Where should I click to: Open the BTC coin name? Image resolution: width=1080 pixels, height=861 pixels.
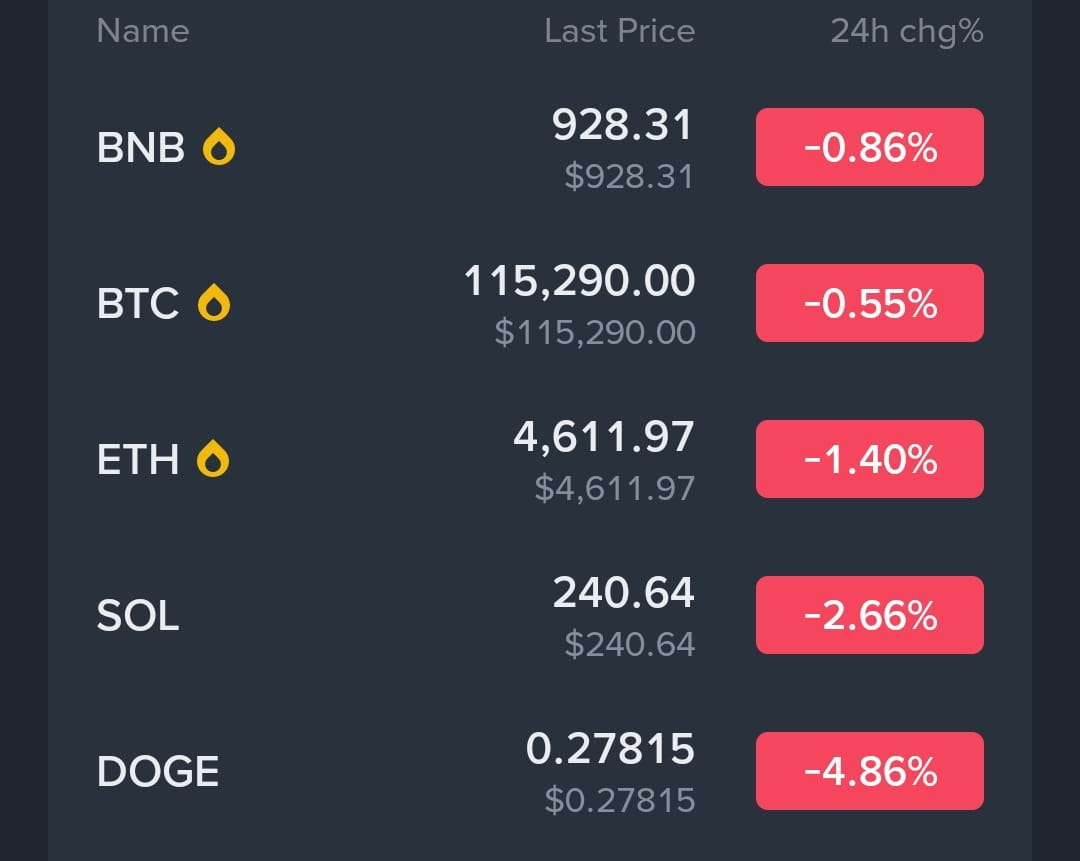(138, 303)
